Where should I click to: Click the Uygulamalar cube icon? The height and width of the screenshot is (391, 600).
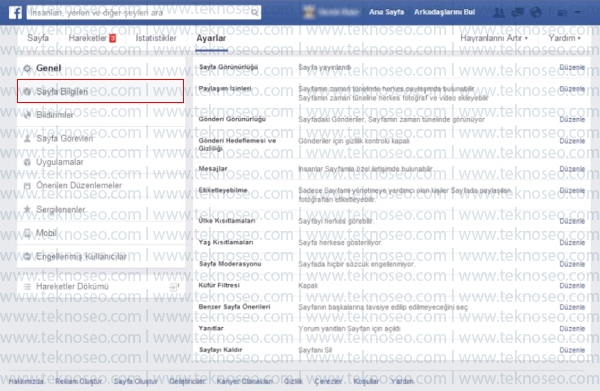click(27, 162)
